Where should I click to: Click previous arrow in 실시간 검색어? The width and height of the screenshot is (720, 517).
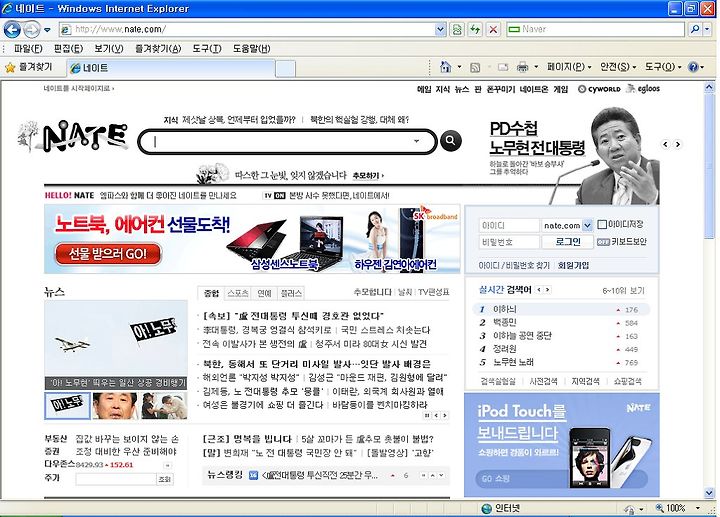(x=539, y=290)
